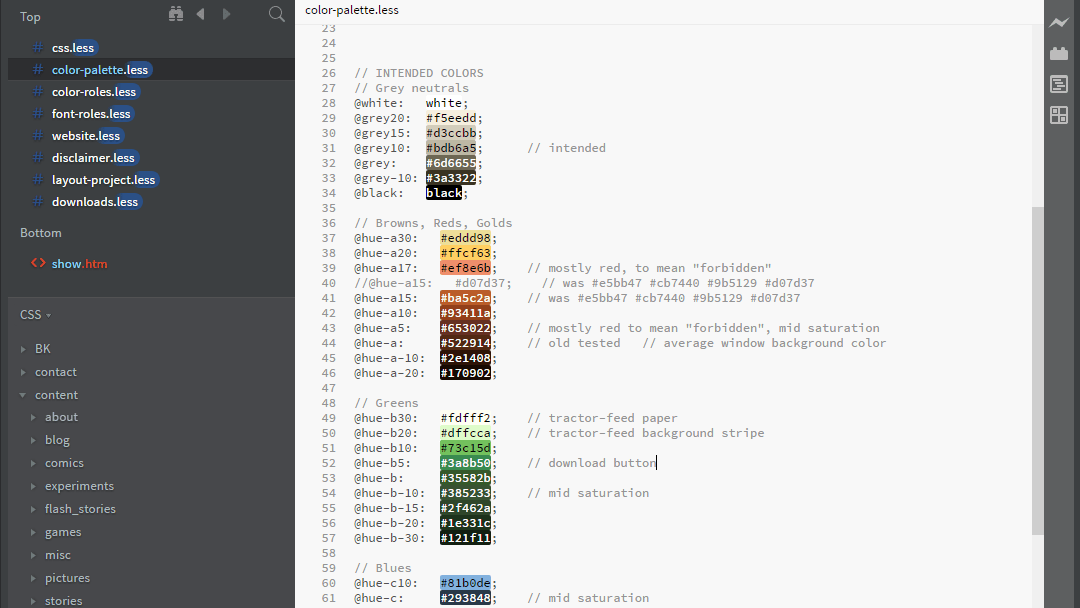Expand the comics folder in the tree
The image size is (1080, 608).
click(34, 463)
